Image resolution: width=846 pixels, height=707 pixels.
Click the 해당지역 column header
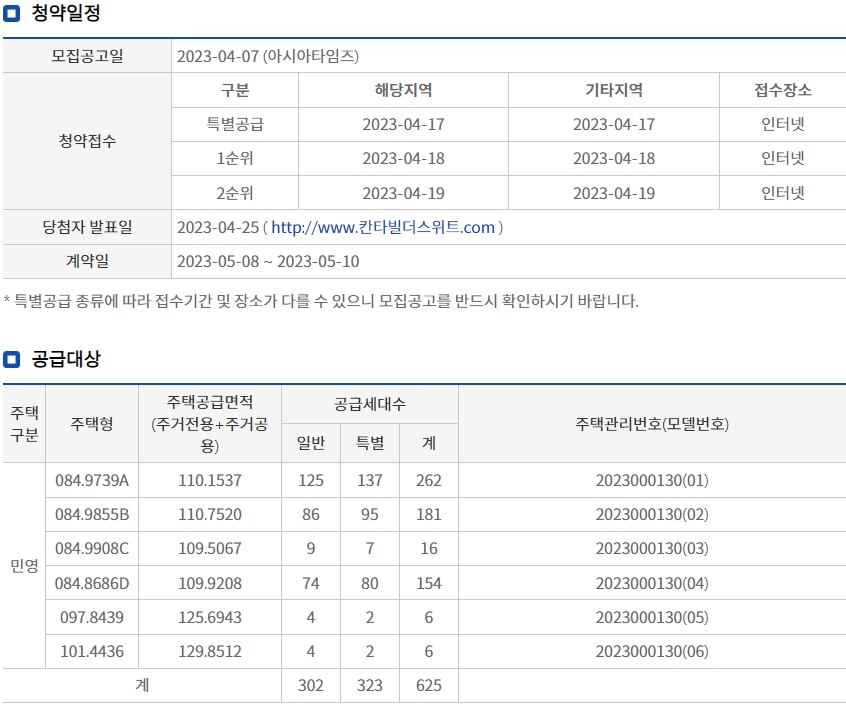pos(404,90)
